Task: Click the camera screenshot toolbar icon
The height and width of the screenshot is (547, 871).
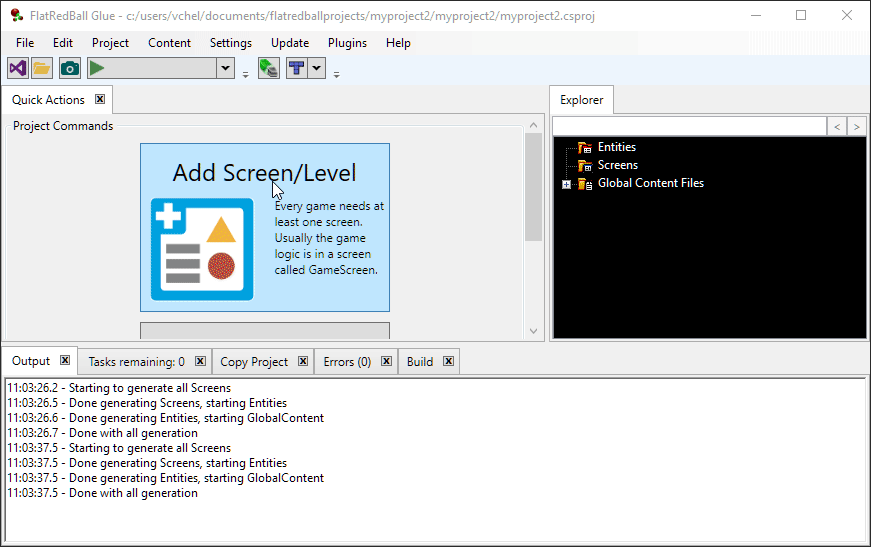Action: (x=69, y=68)
